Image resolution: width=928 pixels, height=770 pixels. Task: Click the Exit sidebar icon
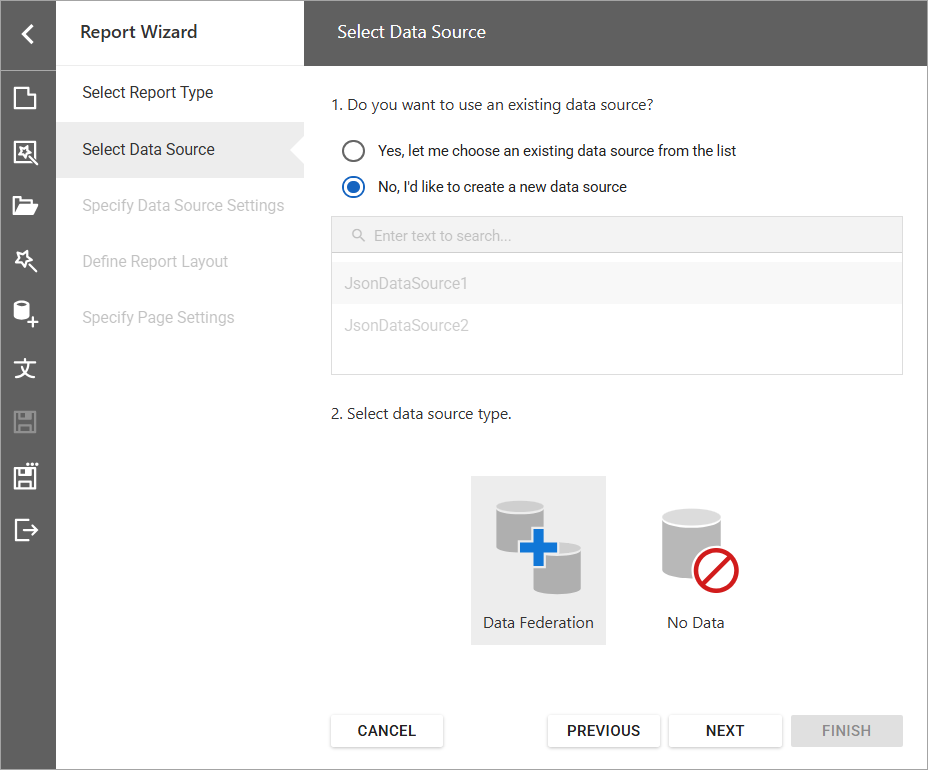[25, 529]
